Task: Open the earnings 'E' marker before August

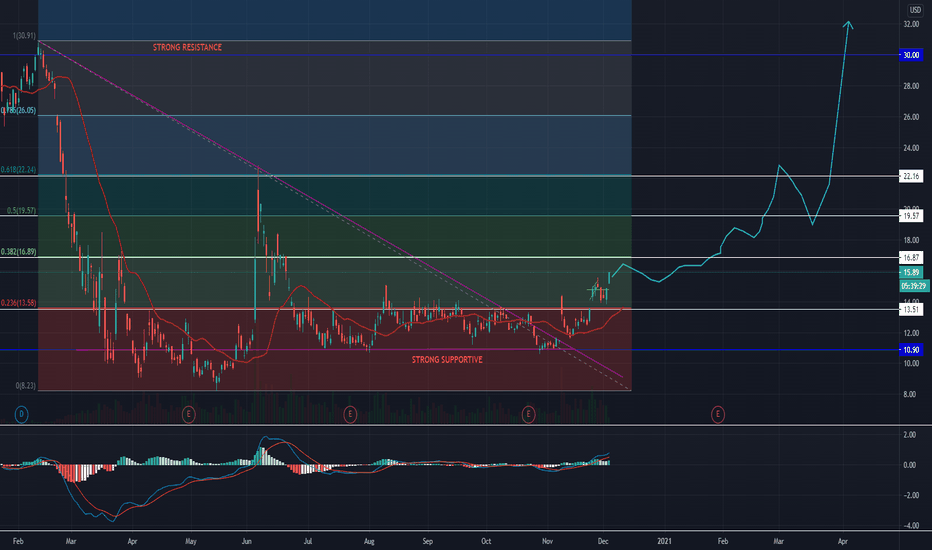Action: click(350, 414)
